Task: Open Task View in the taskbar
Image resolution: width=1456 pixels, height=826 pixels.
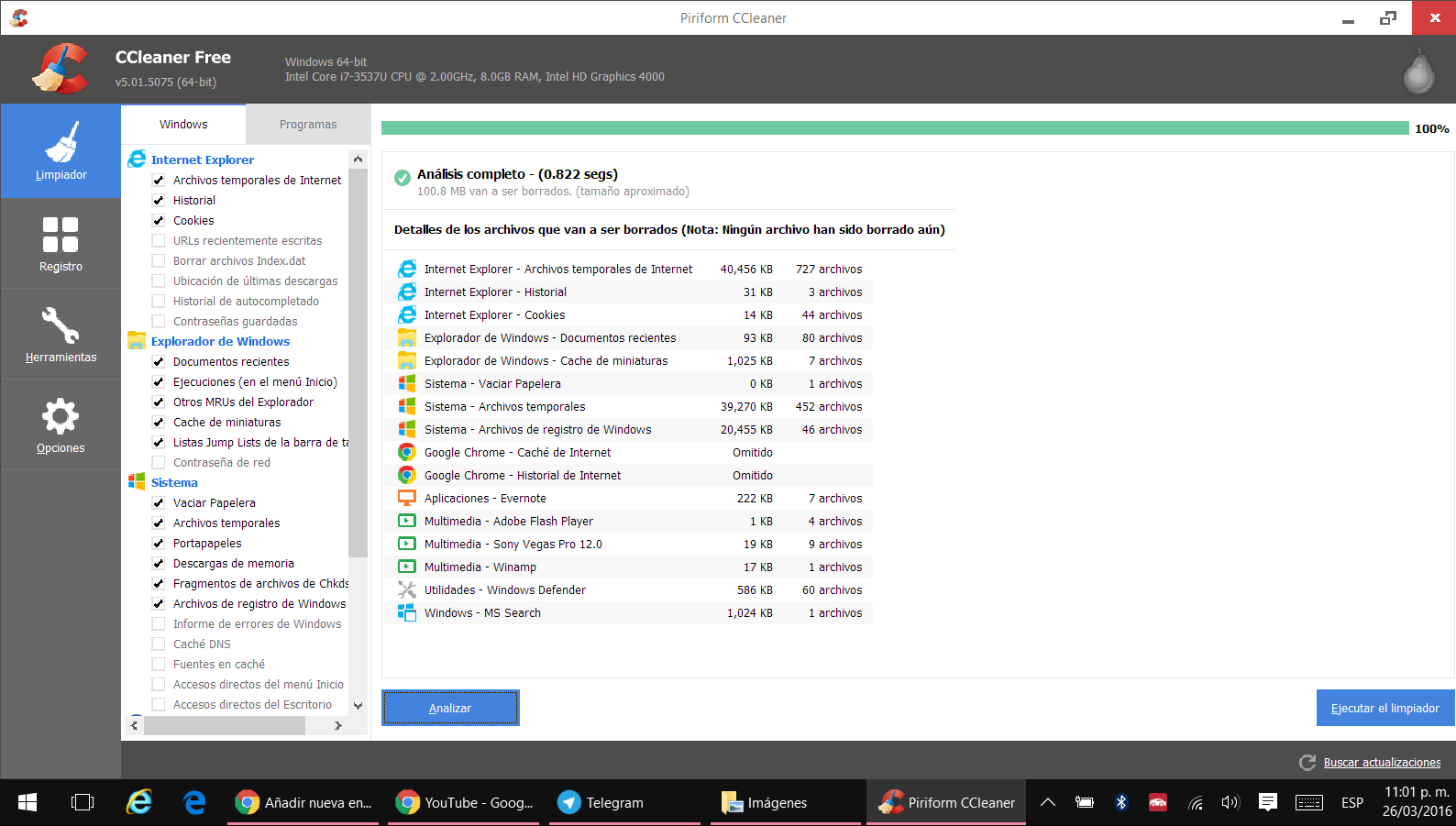Action: click(83, 803)
